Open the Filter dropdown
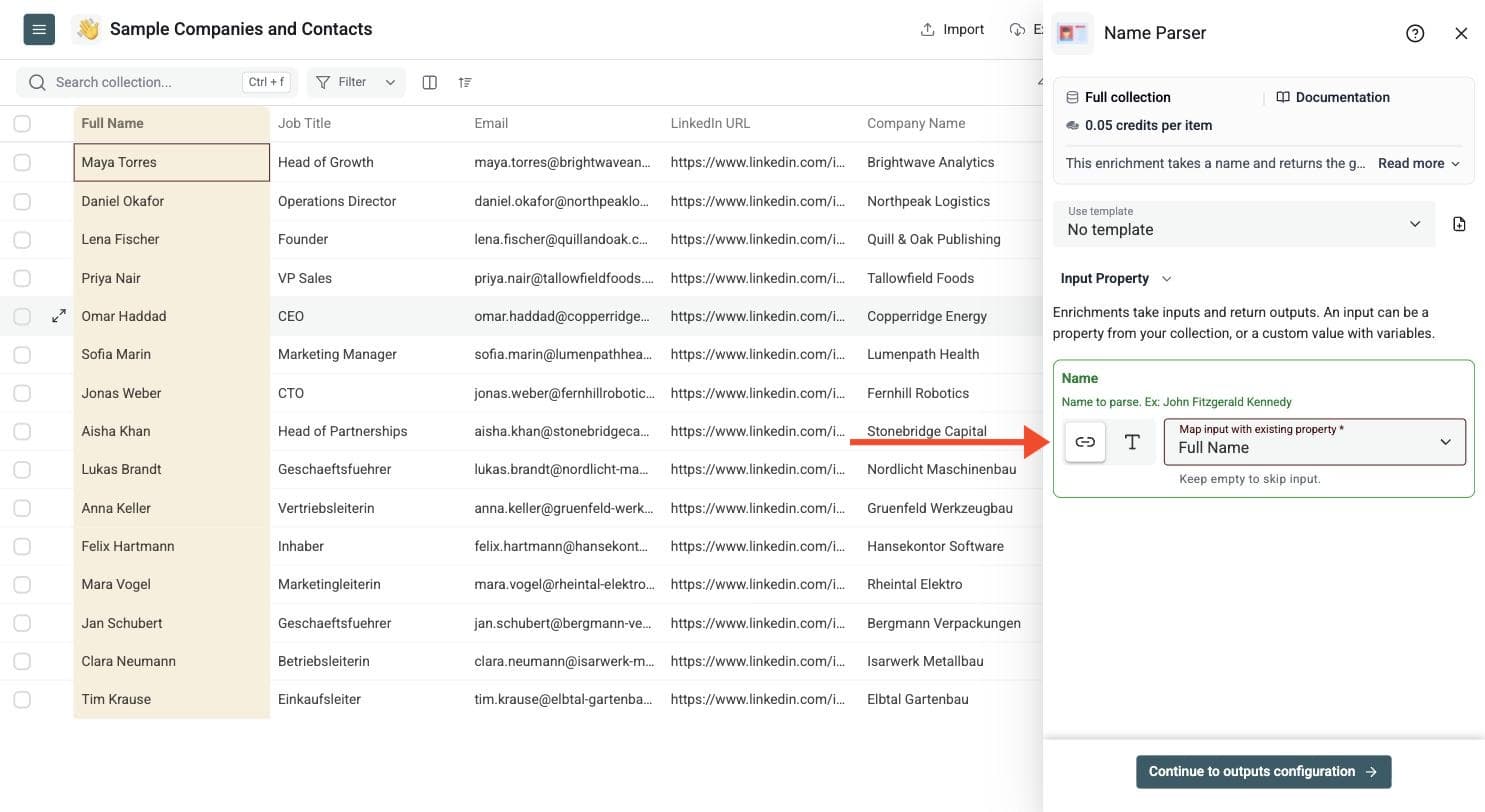 (x=356, y=82)
